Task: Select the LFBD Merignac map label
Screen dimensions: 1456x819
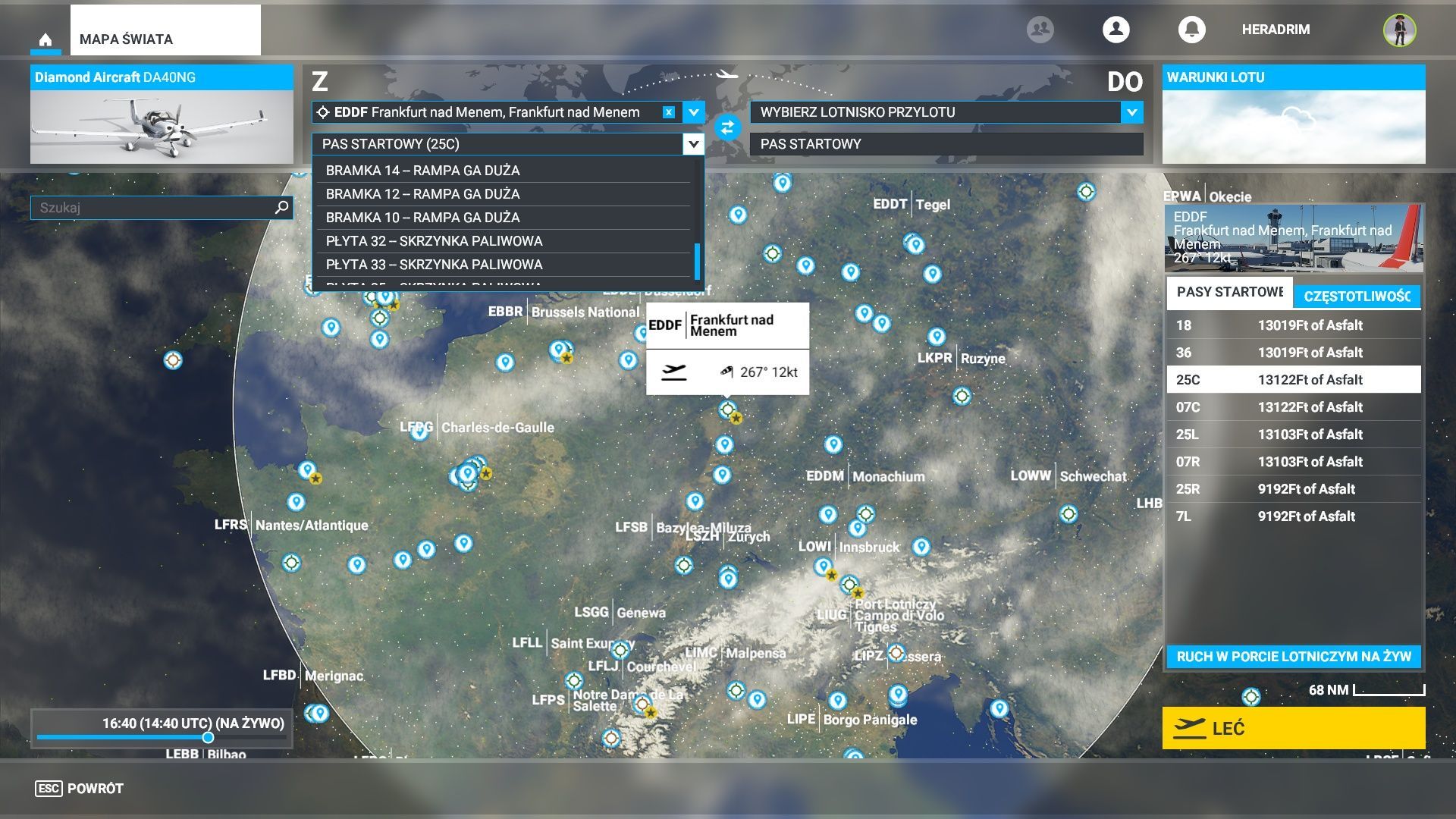Action: tap(312, 675)
